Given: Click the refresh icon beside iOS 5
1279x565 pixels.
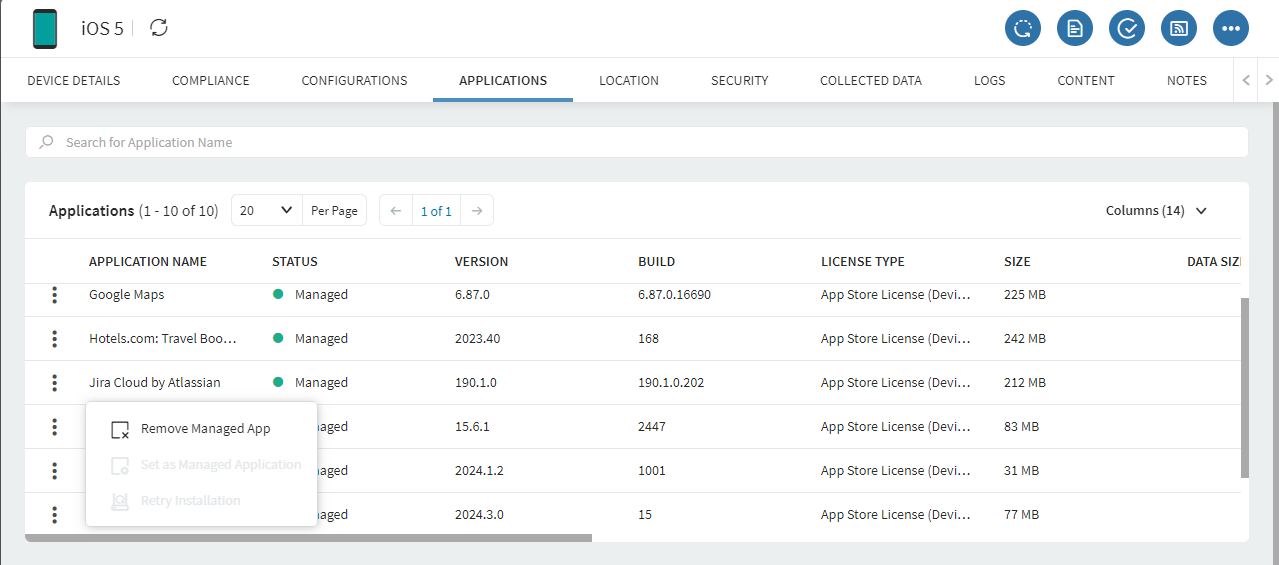Looking at the screenshot, I should (x=159, y=28).
